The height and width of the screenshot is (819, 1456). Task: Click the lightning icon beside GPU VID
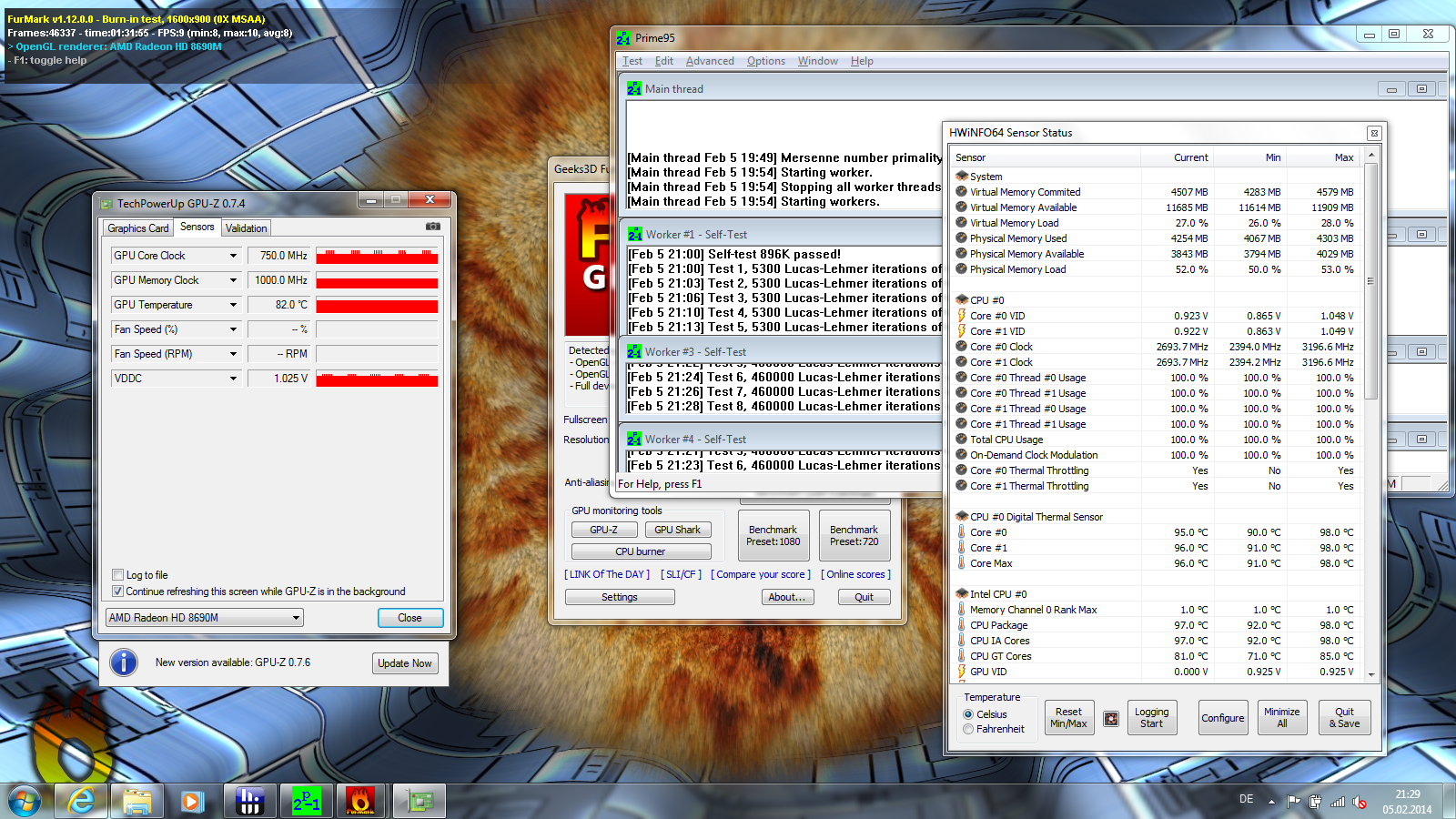pos(962,672)
